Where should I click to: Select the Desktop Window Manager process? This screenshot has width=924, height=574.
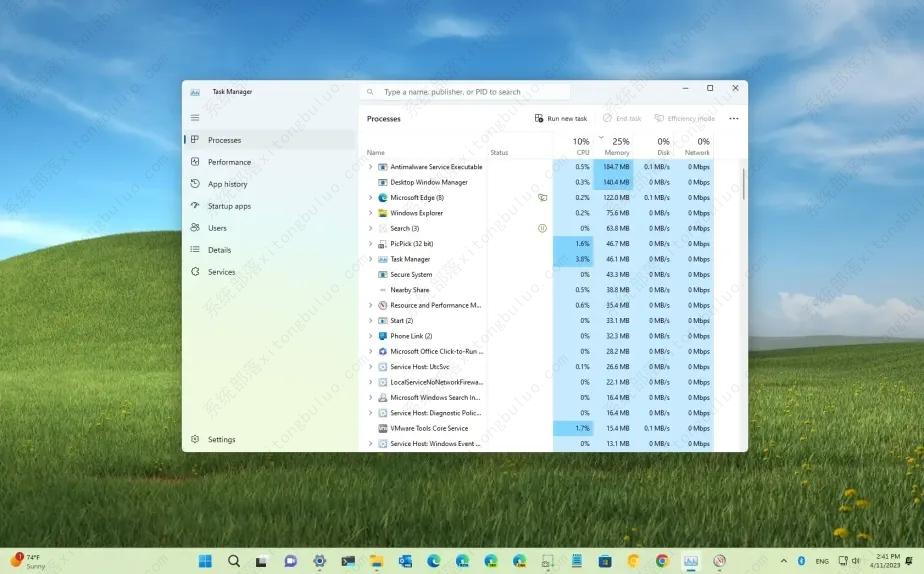428,182
